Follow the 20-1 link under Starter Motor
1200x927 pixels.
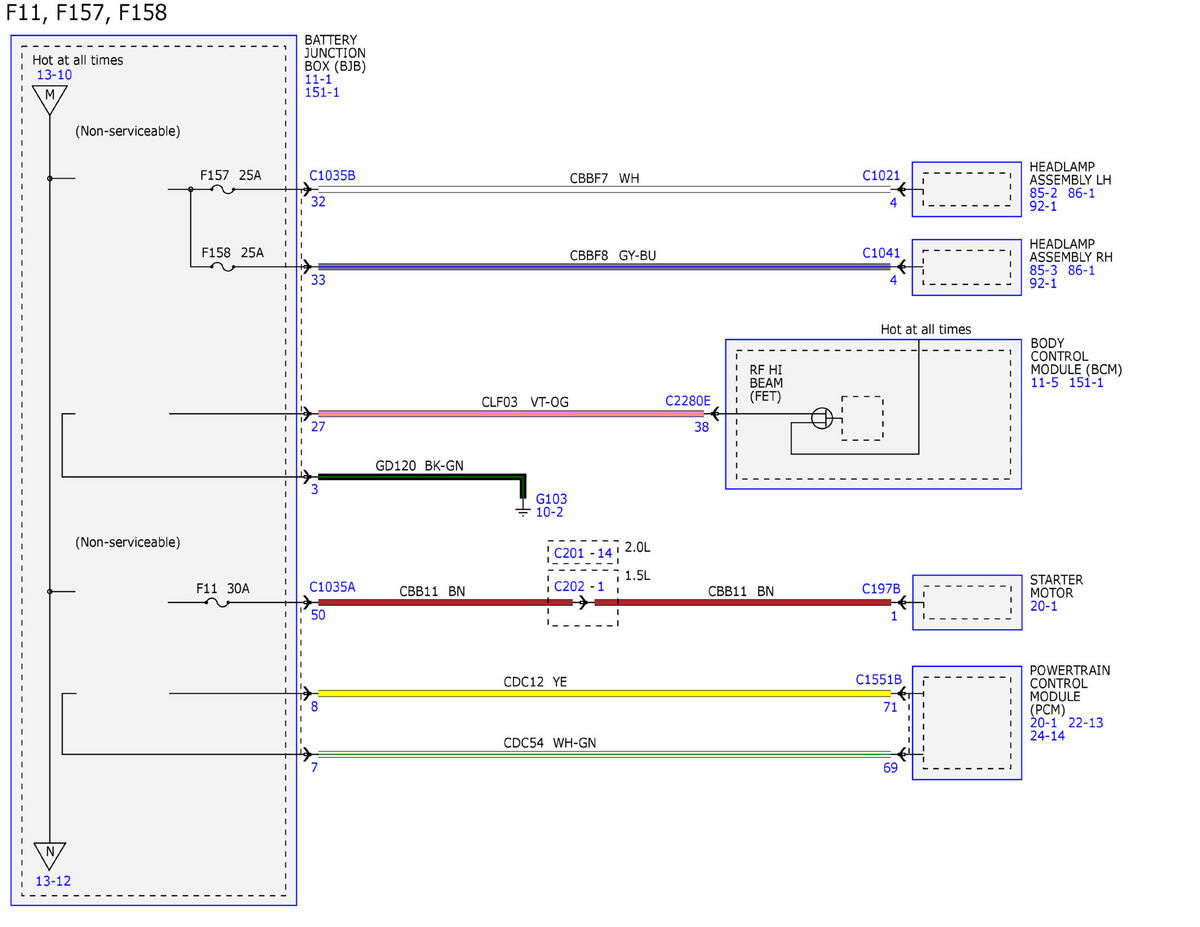point(1043,606)
